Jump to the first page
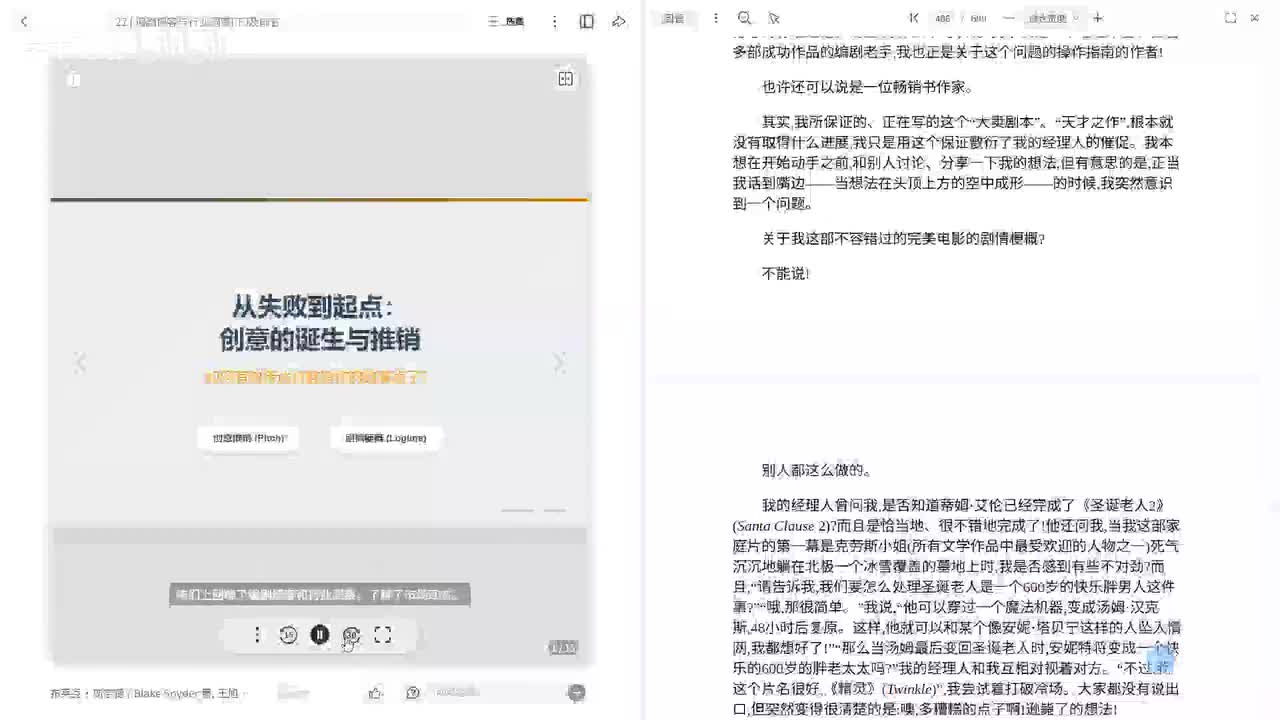The image size is (1280, 720). coord(914,18)
